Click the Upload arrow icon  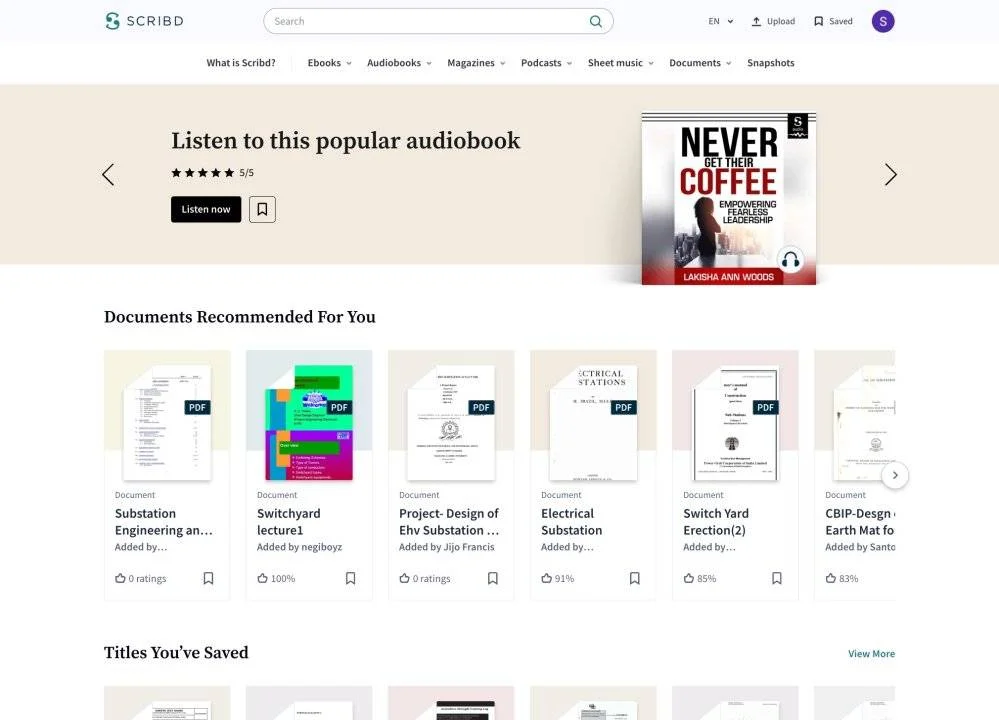coord(756,21)
